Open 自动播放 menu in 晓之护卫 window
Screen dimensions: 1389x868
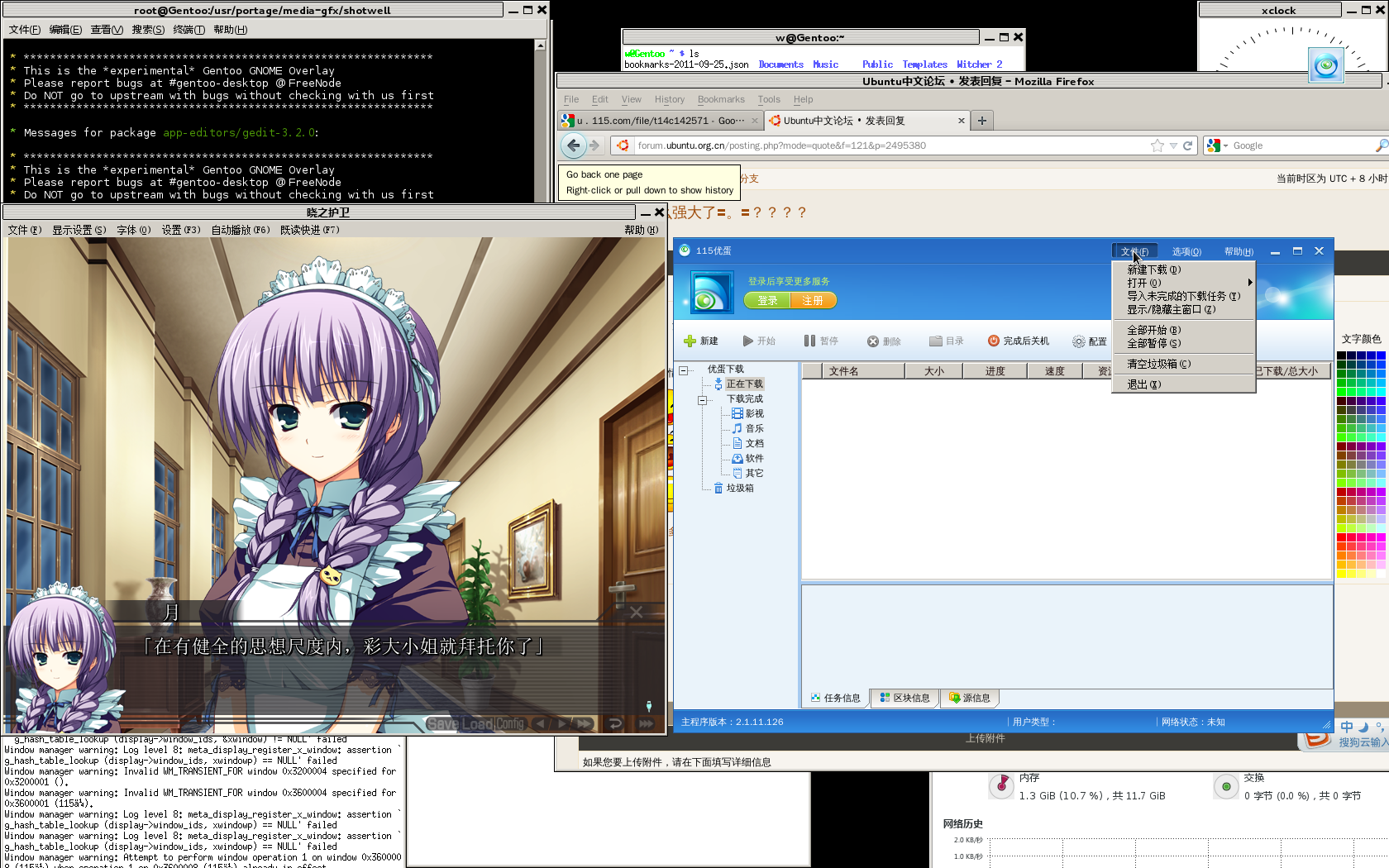(x=241, y=230)
